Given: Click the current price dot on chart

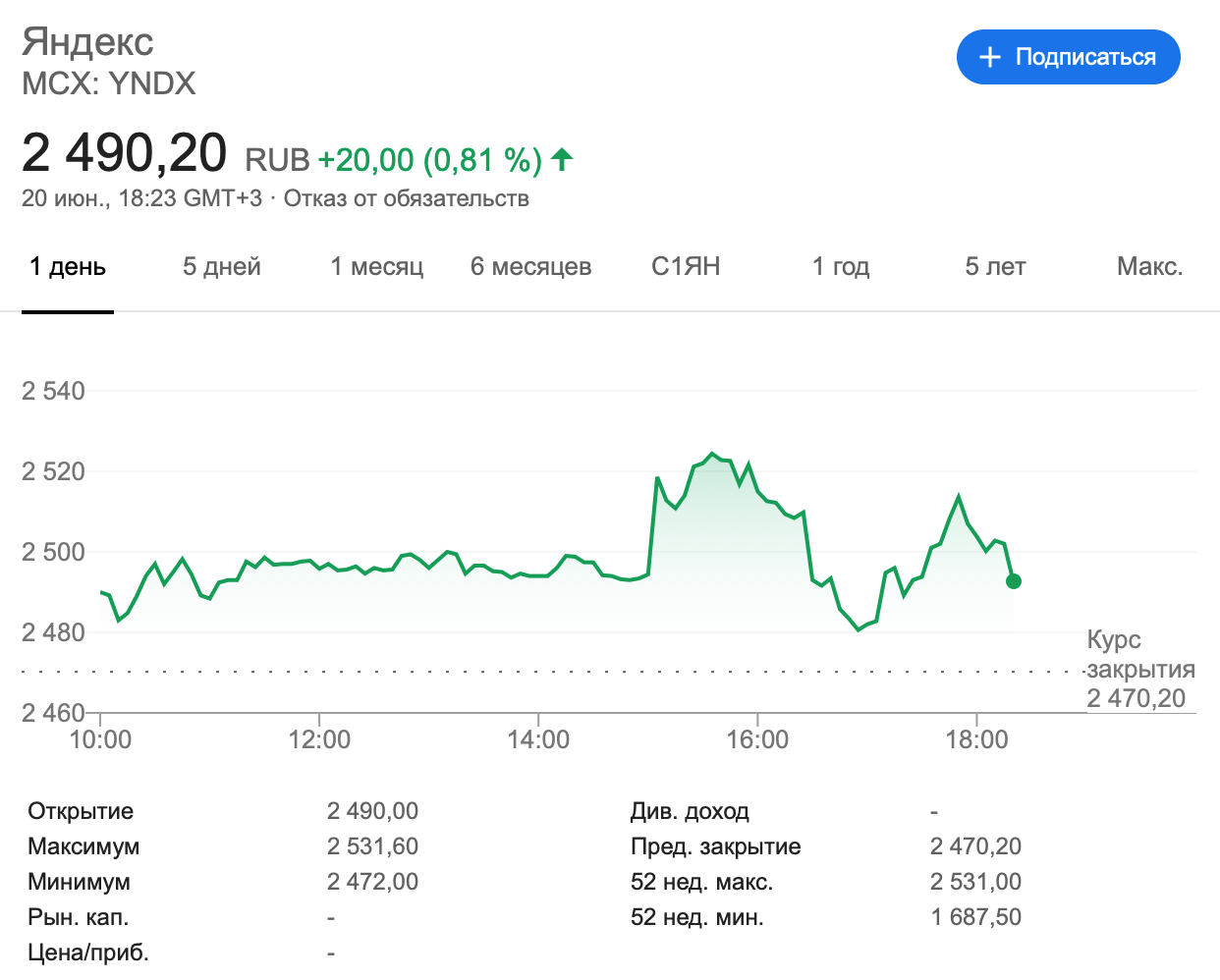Looking at the screenshot, I should (x=1014, y=581).
